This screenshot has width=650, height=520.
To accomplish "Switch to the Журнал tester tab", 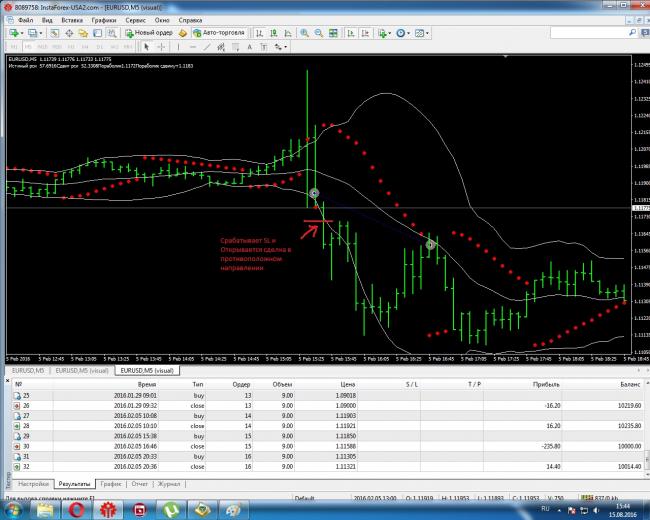I will click(167, 483).
